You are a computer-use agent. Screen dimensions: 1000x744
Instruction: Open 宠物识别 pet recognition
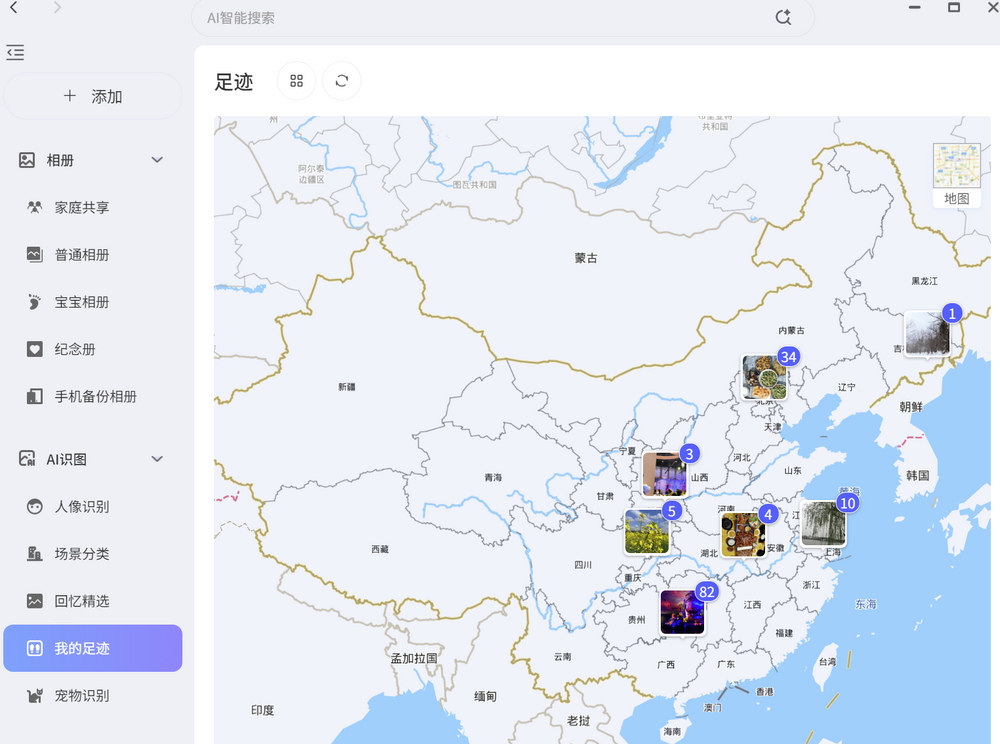pyautogui.click(x=82, y=696)
